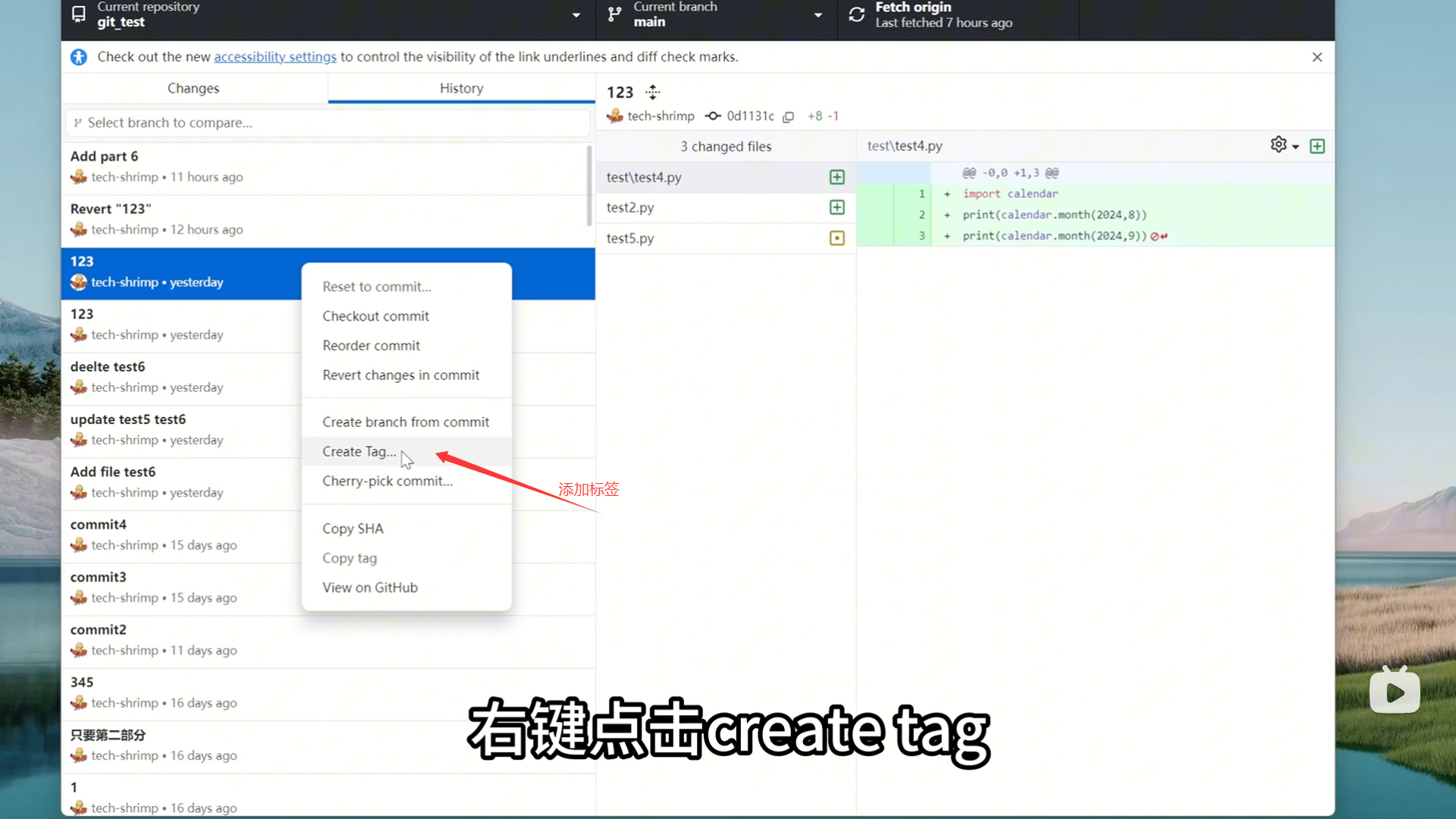Click the commit history scrollbar
Image resolution: width=1456 pixels, height=819 pixels.
589,186
